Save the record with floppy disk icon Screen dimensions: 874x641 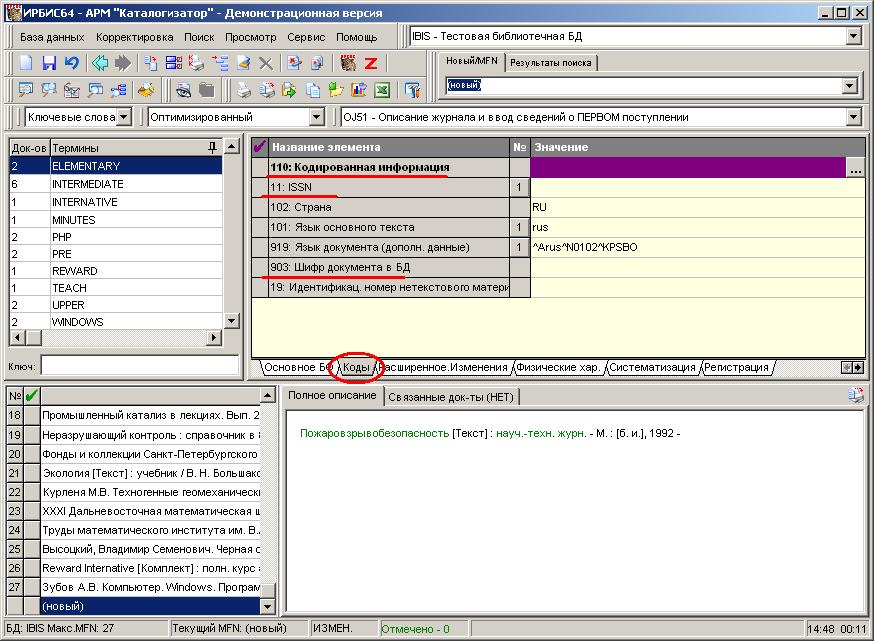point(49,62)
